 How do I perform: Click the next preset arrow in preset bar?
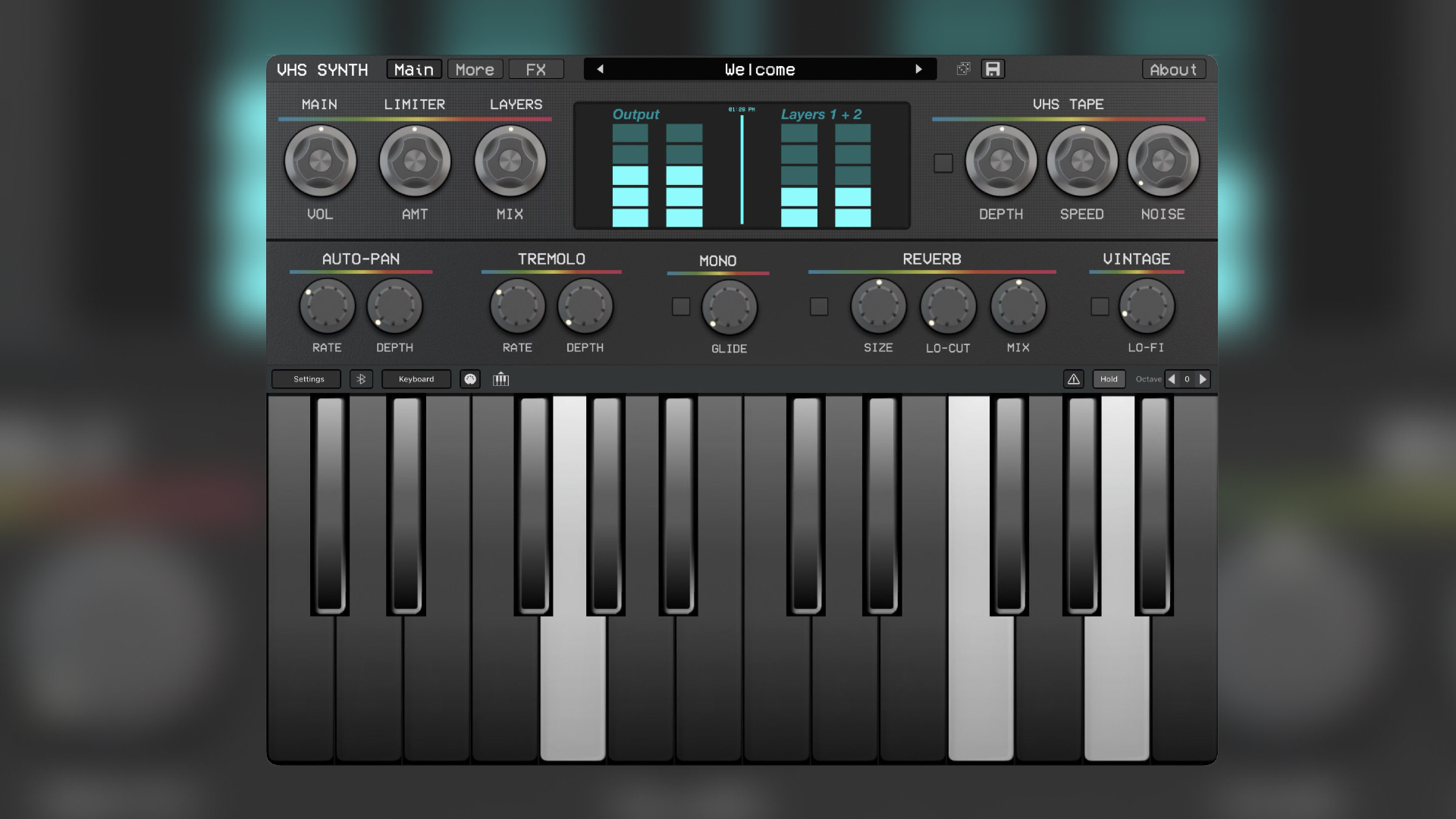[x=921, y=69]
